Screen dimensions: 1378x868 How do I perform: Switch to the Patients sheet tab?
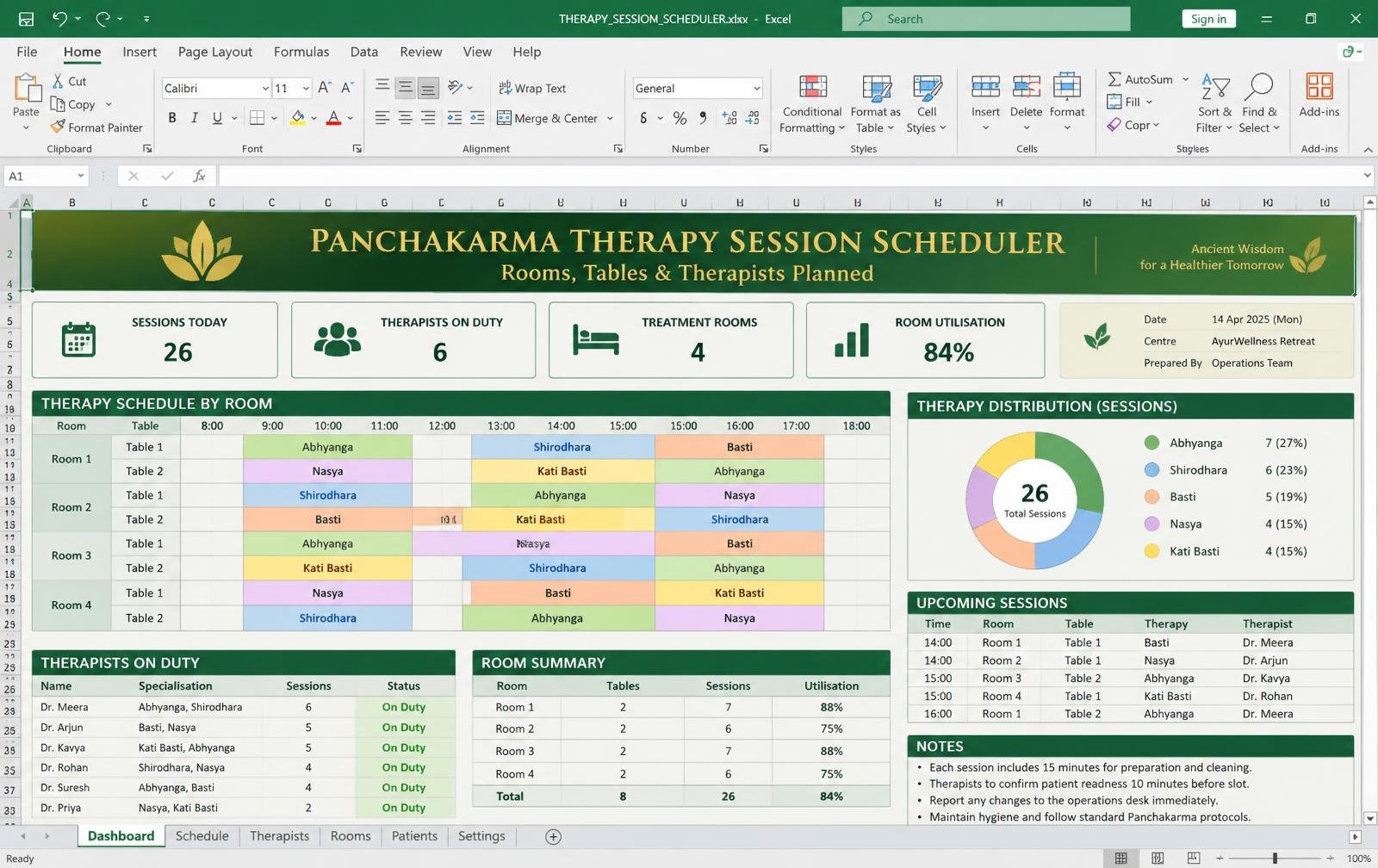click(414, 836)
